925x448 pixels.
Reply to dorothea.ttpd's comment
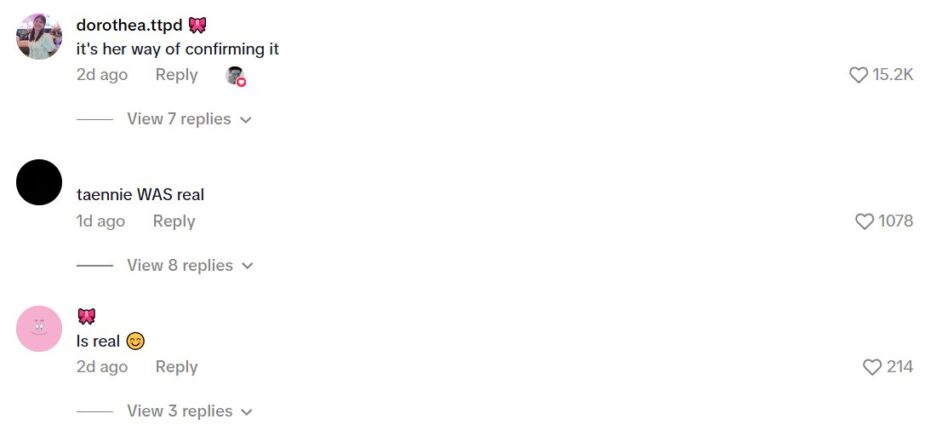tap(176, 75)
